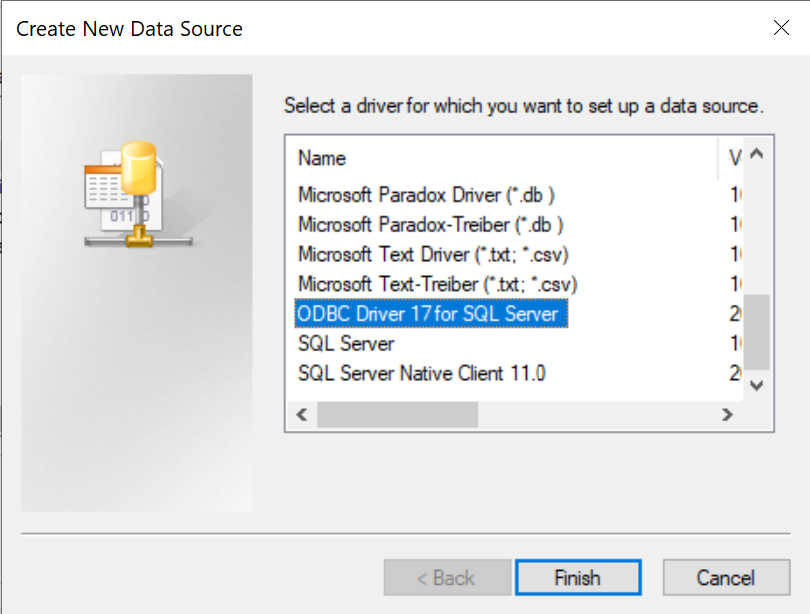Image resolution: width=810 pixels, height=614 pixels.
Task: Select Microsoft Text-Treiber (*.txt; *.csv)
Action: coord(437,285)
